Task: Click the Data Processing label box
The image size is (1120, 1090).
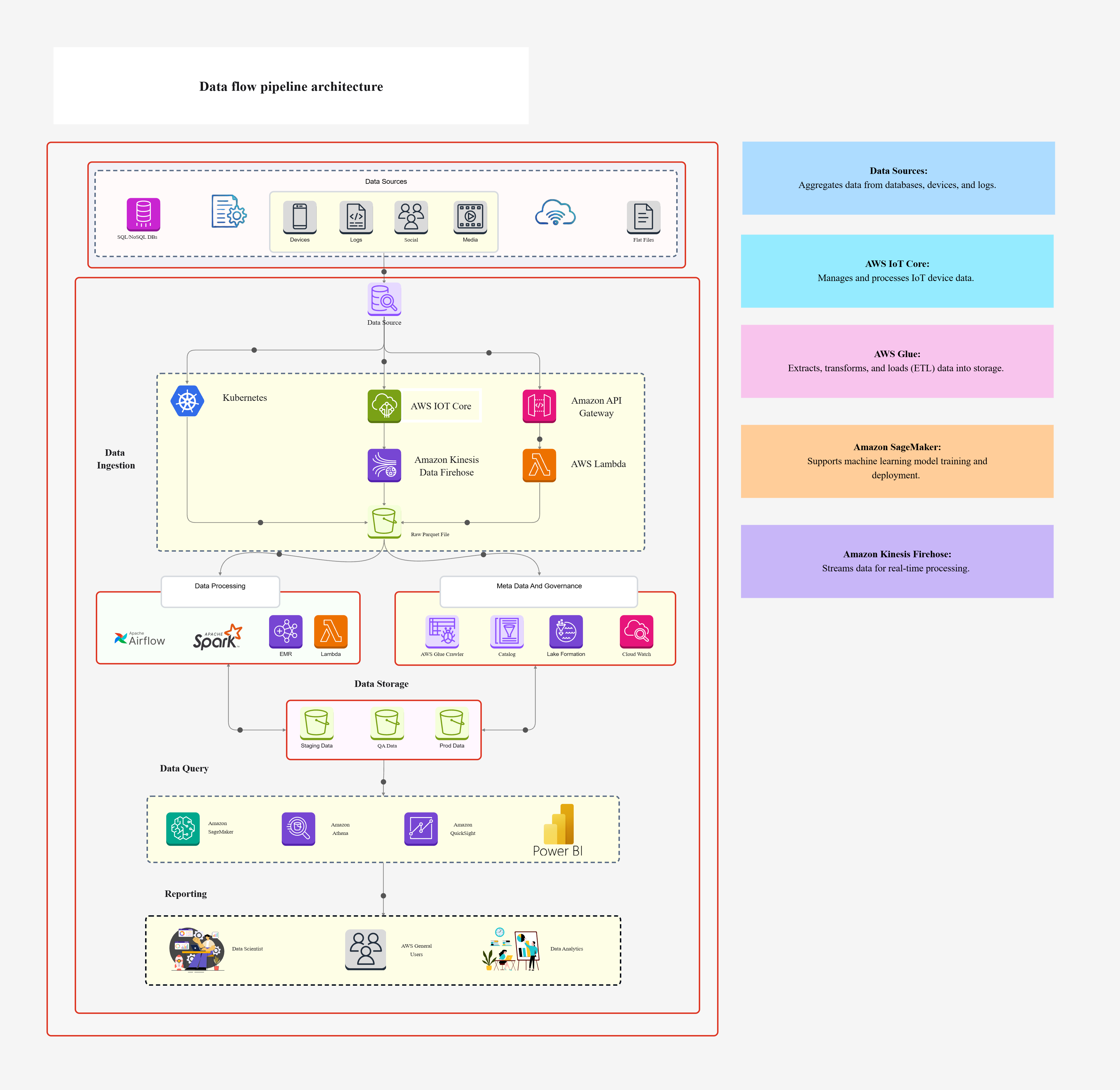Action: pyautogui.click(x=220, y=591)
